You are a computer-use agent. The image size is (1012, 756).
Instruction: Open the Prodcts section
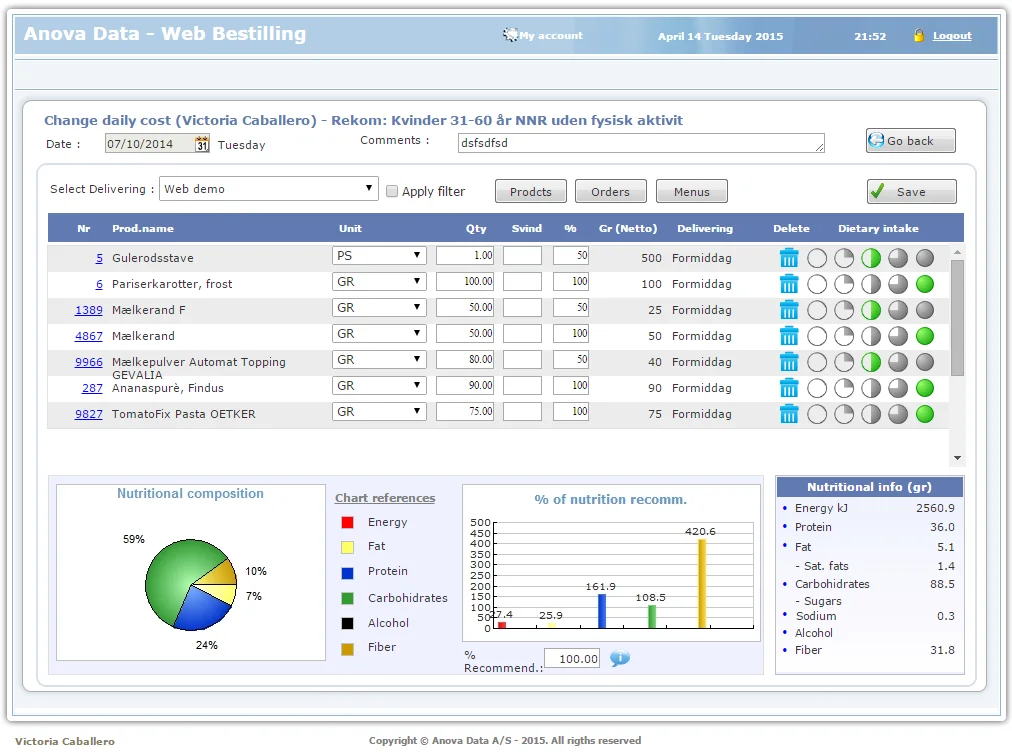530,192
